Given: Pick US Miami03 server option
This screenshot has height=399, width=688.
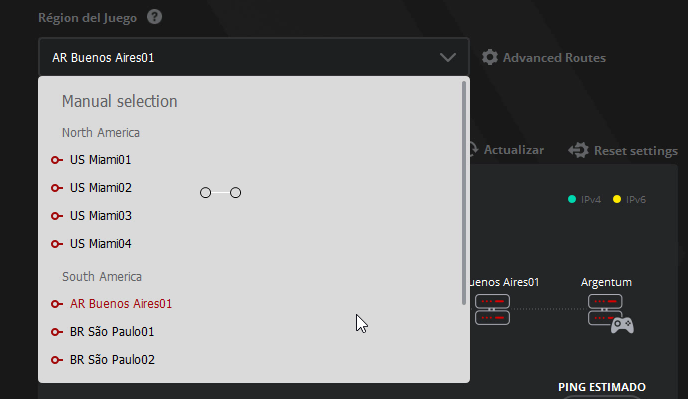Looking at the screenshot, I should tap(100, 216).
